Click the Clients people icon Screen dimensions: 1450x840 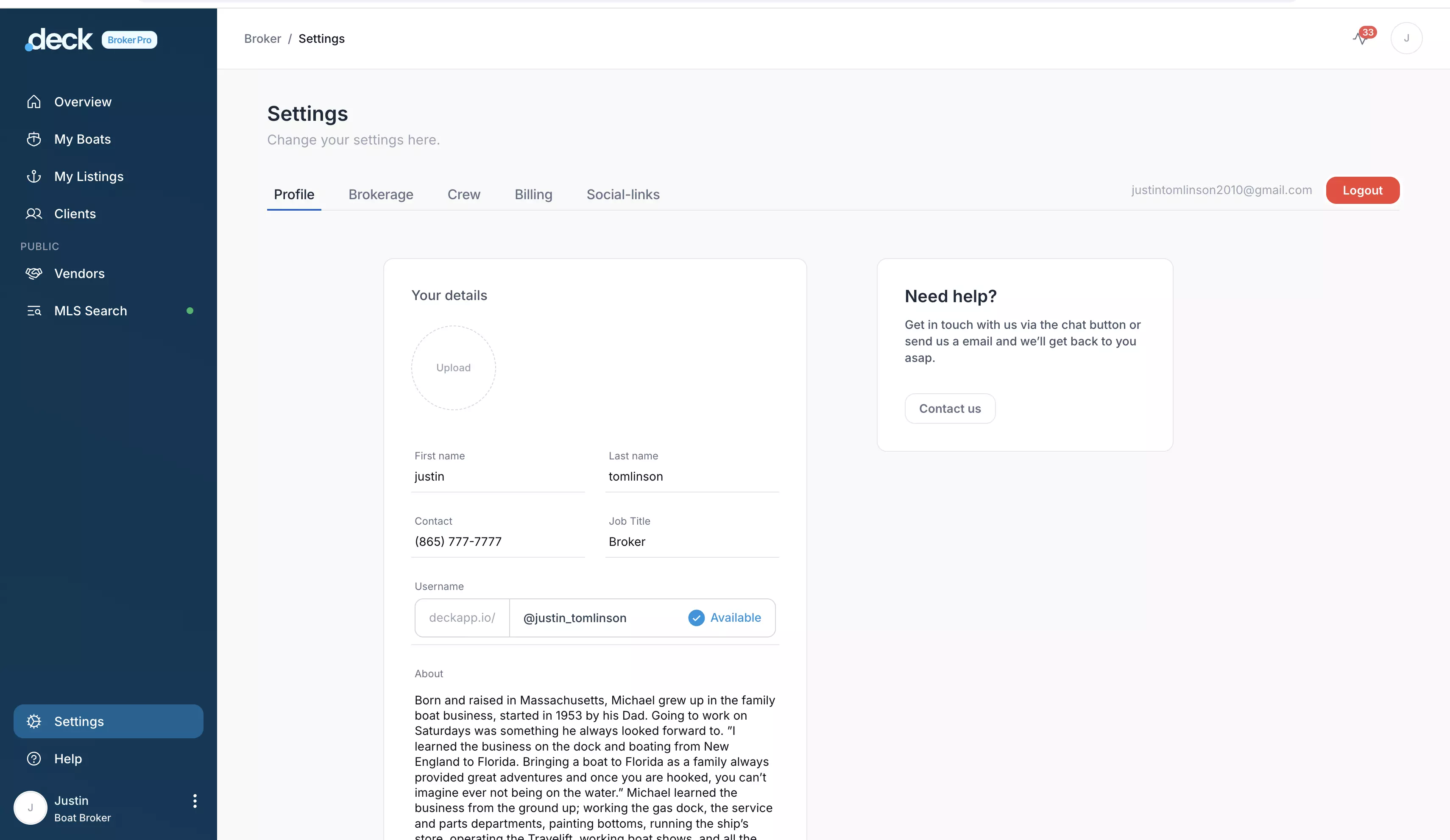[34, 214]
